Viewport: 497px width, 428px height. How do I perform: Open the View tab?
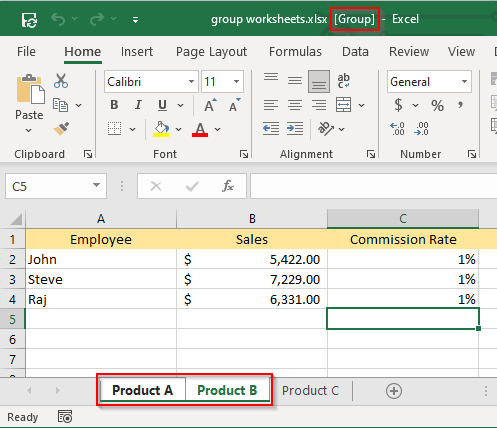pyautogui.click(x=461, y=52)
